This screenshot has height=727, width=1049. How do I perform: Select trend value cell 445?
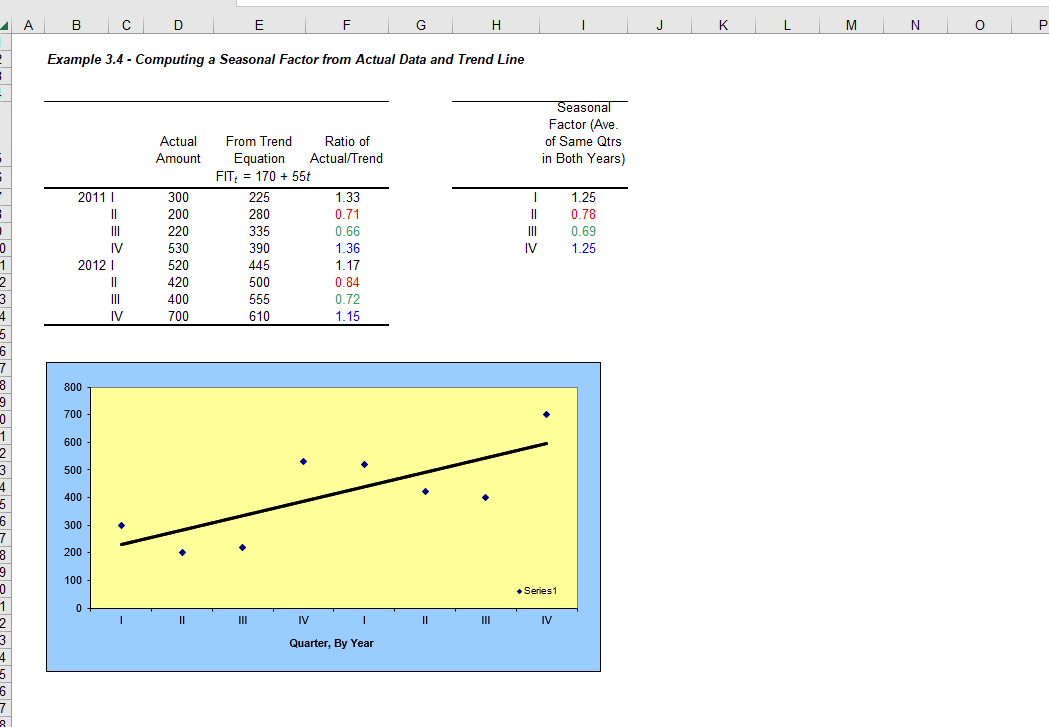[260, 266]
